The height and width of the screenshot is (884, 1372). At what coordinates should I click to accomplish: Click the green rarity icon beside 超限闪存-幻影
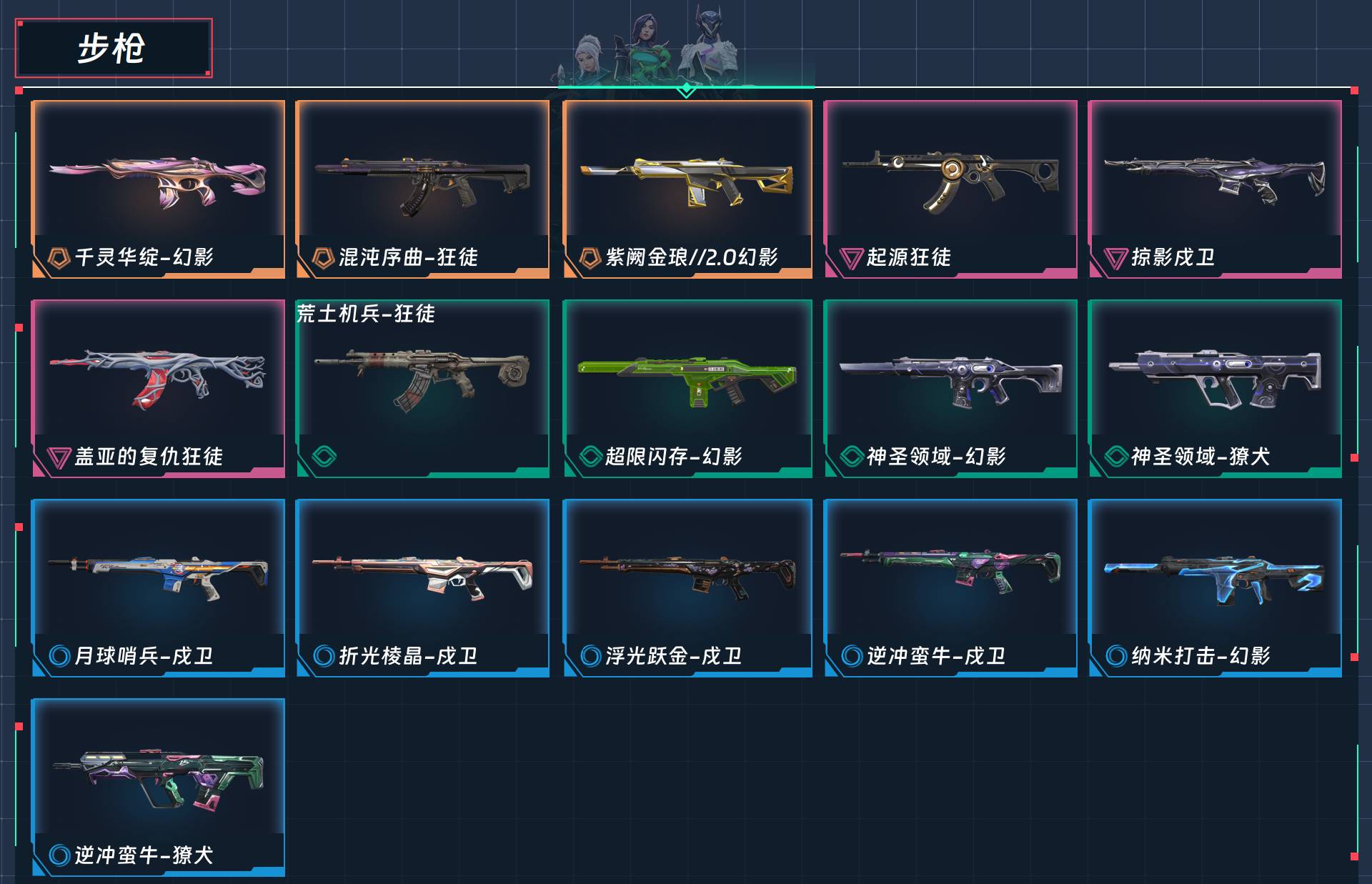coord(590,456)
